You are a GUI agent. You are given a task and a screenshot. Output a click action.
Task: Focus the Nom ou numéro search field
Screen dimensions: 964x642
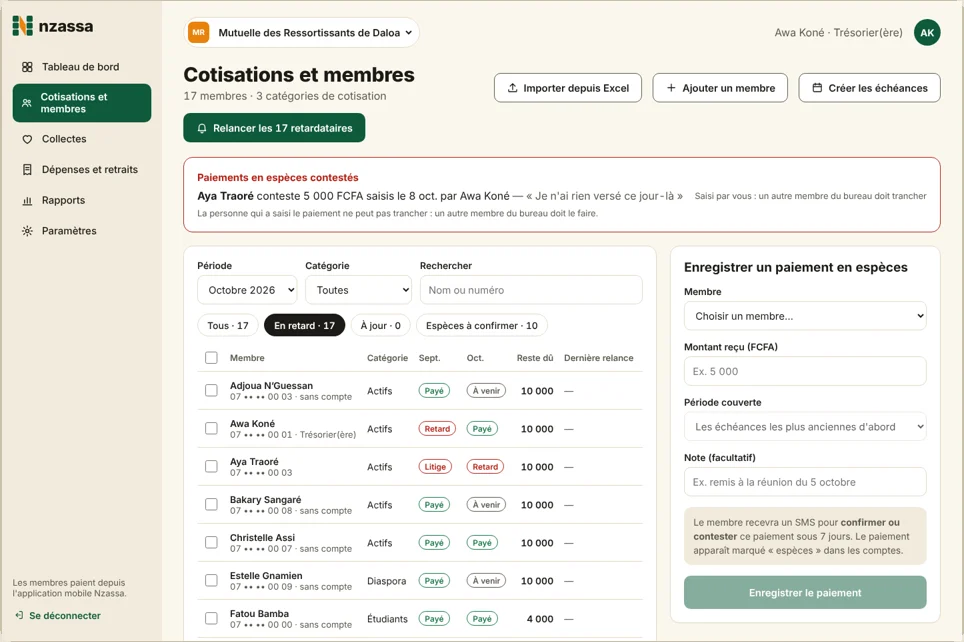531,290
